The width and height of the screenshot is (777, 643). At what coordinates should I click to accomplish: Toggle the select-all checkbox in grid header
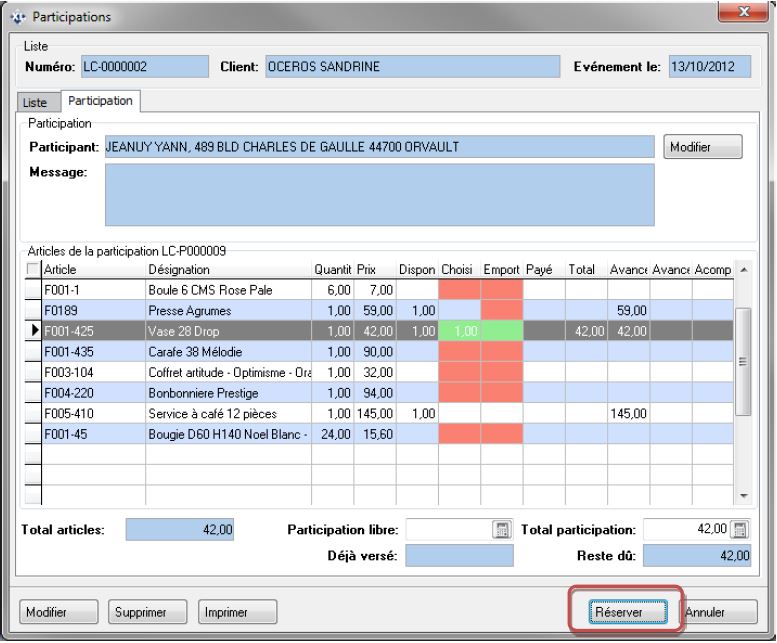34,270
